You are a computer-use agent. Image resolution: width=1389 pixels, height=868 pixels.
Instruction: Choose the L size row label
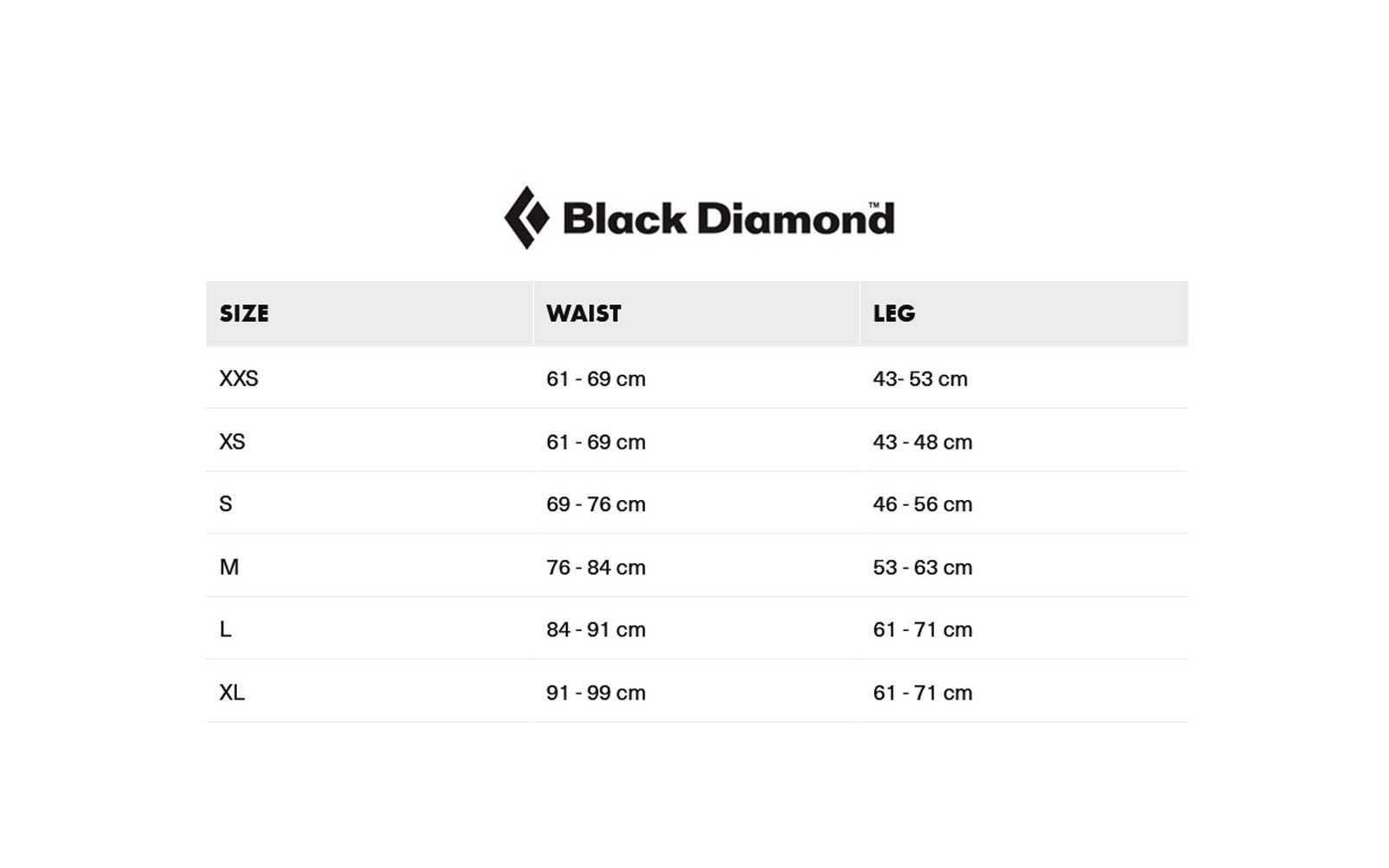tap(226, 629)
